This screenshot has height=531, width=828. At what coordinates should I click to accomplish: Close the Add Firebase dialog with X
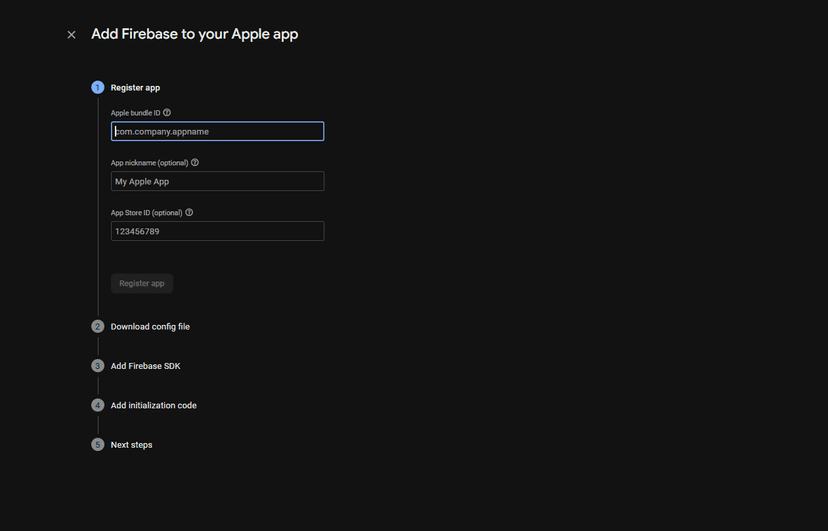coord(71,35)
